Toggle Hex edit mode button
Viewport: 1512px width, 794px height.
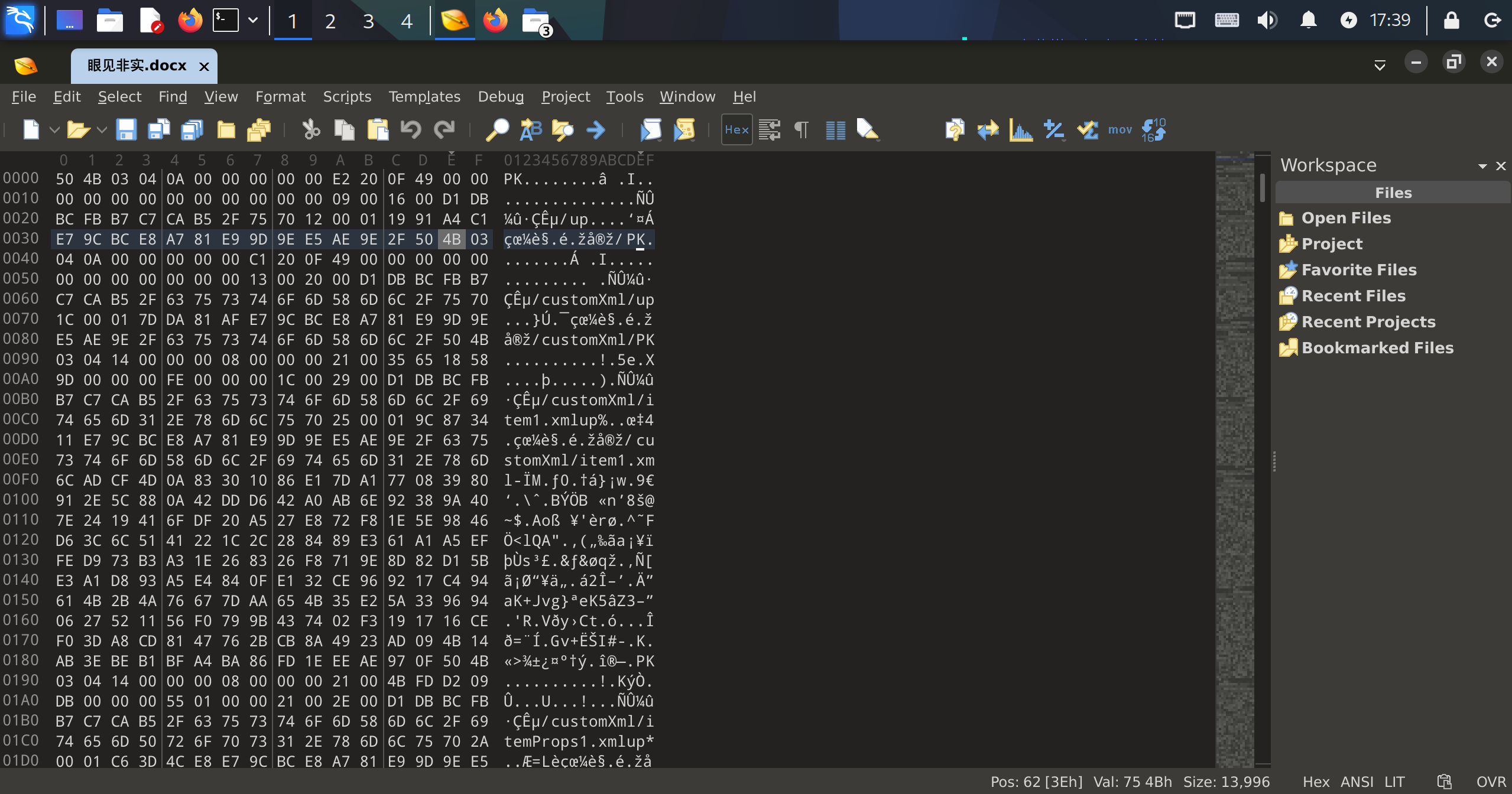736,129
